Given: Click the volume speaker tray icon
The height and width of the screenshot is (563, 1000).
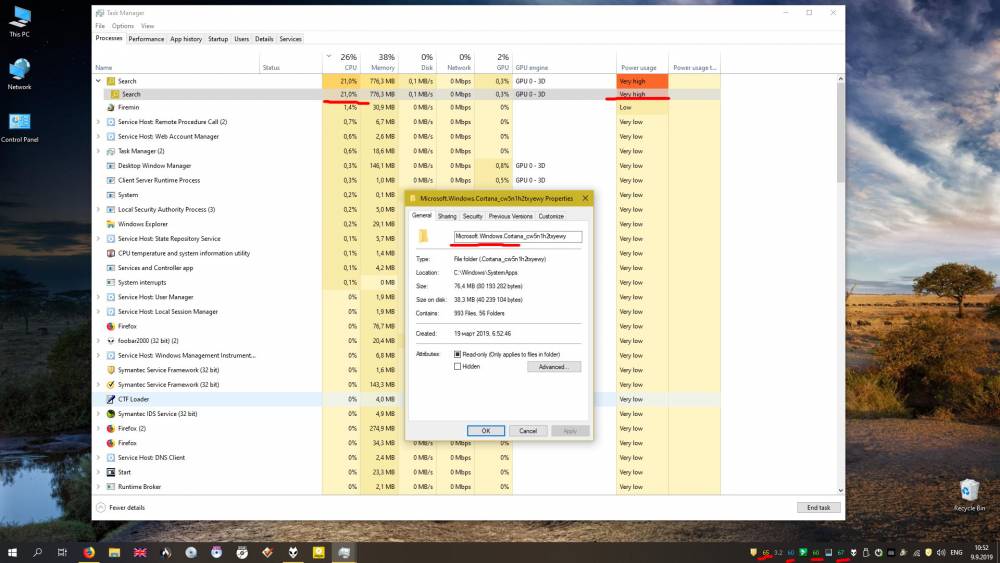Looking at the screenshot, I should click(941, 553).
